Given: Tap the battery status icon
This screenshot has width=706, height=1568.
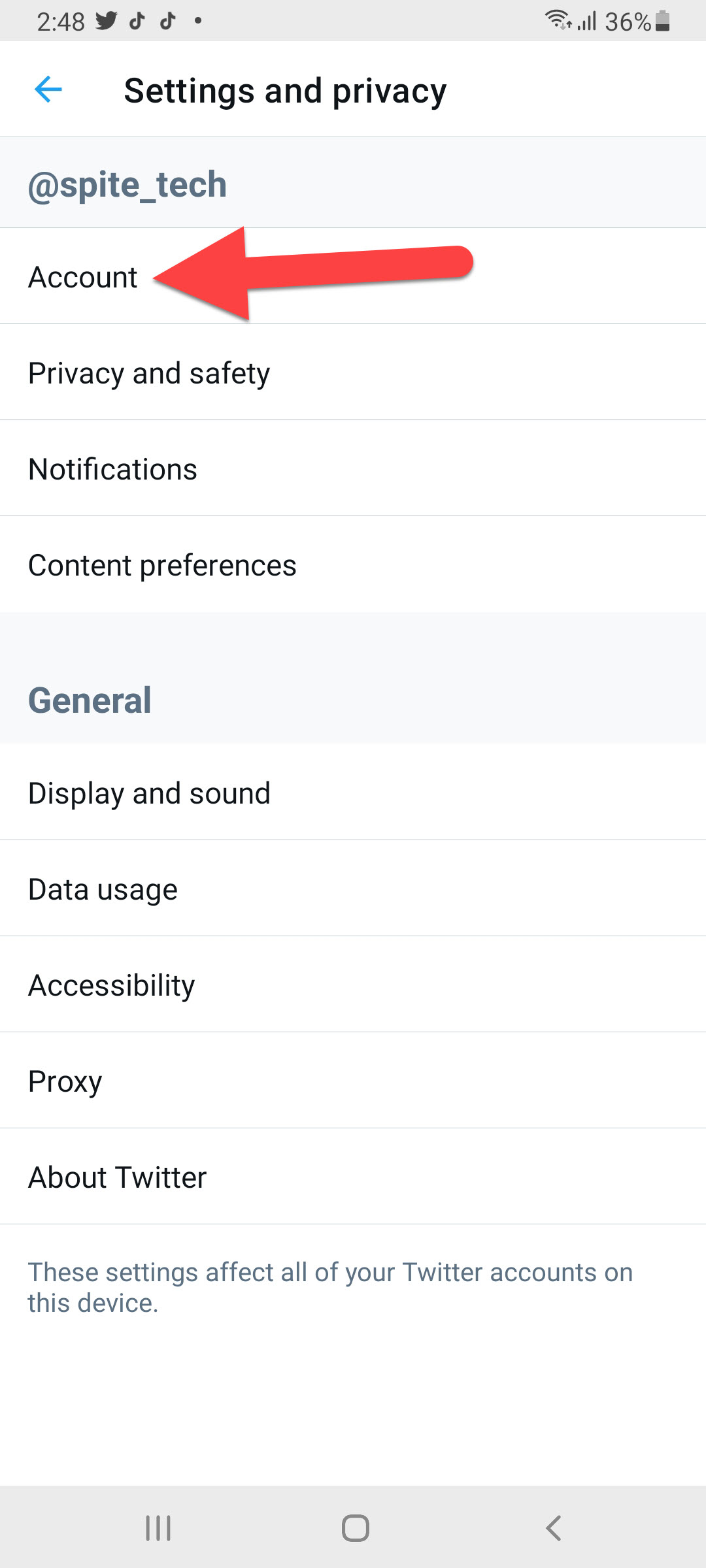Looking at the screenshot, I should (x=662, y=21).
